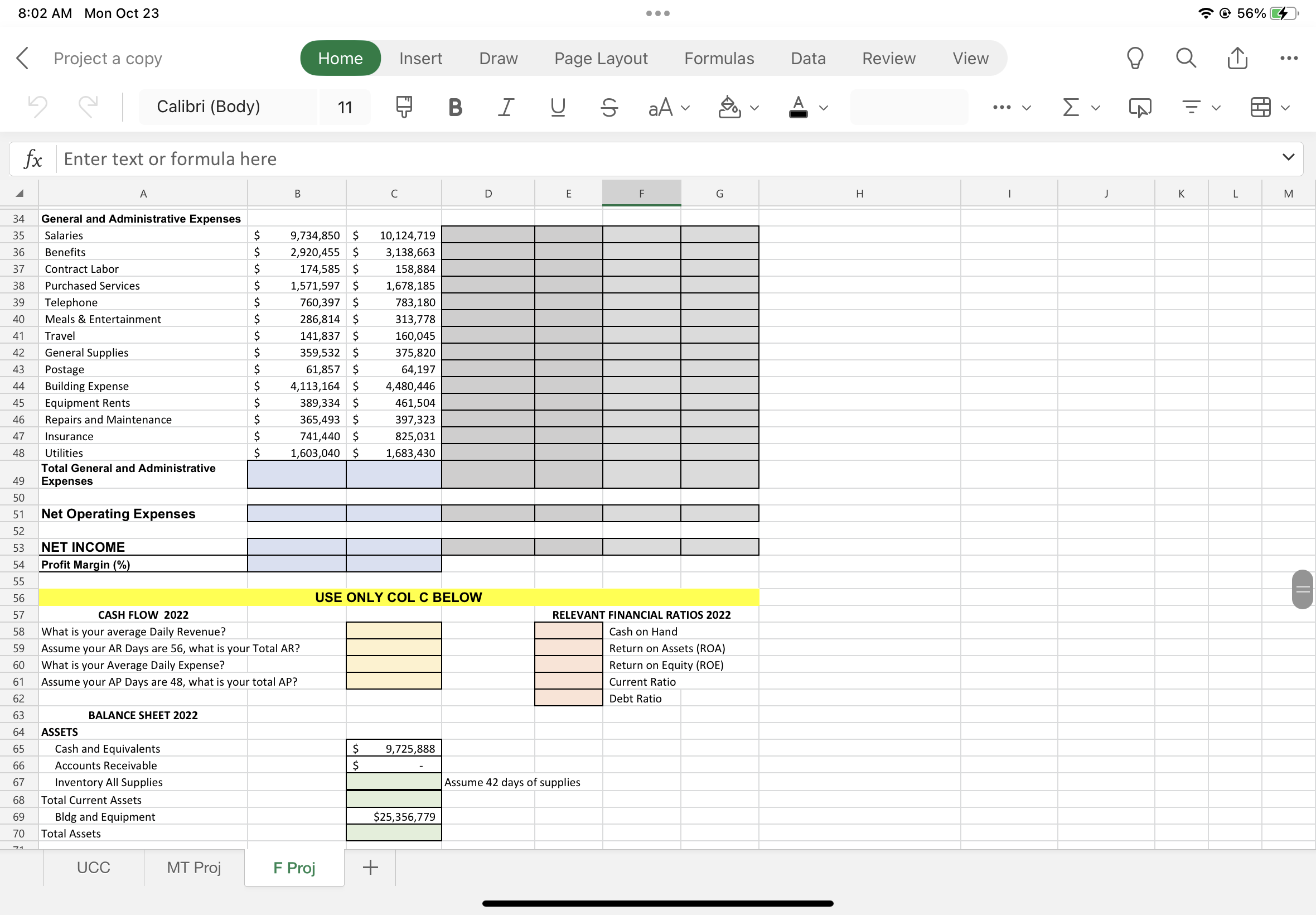Click the AutoSum sigma icon
Image resolution: width=1316 pixels, height=915 pixels.
(1070, 107)
